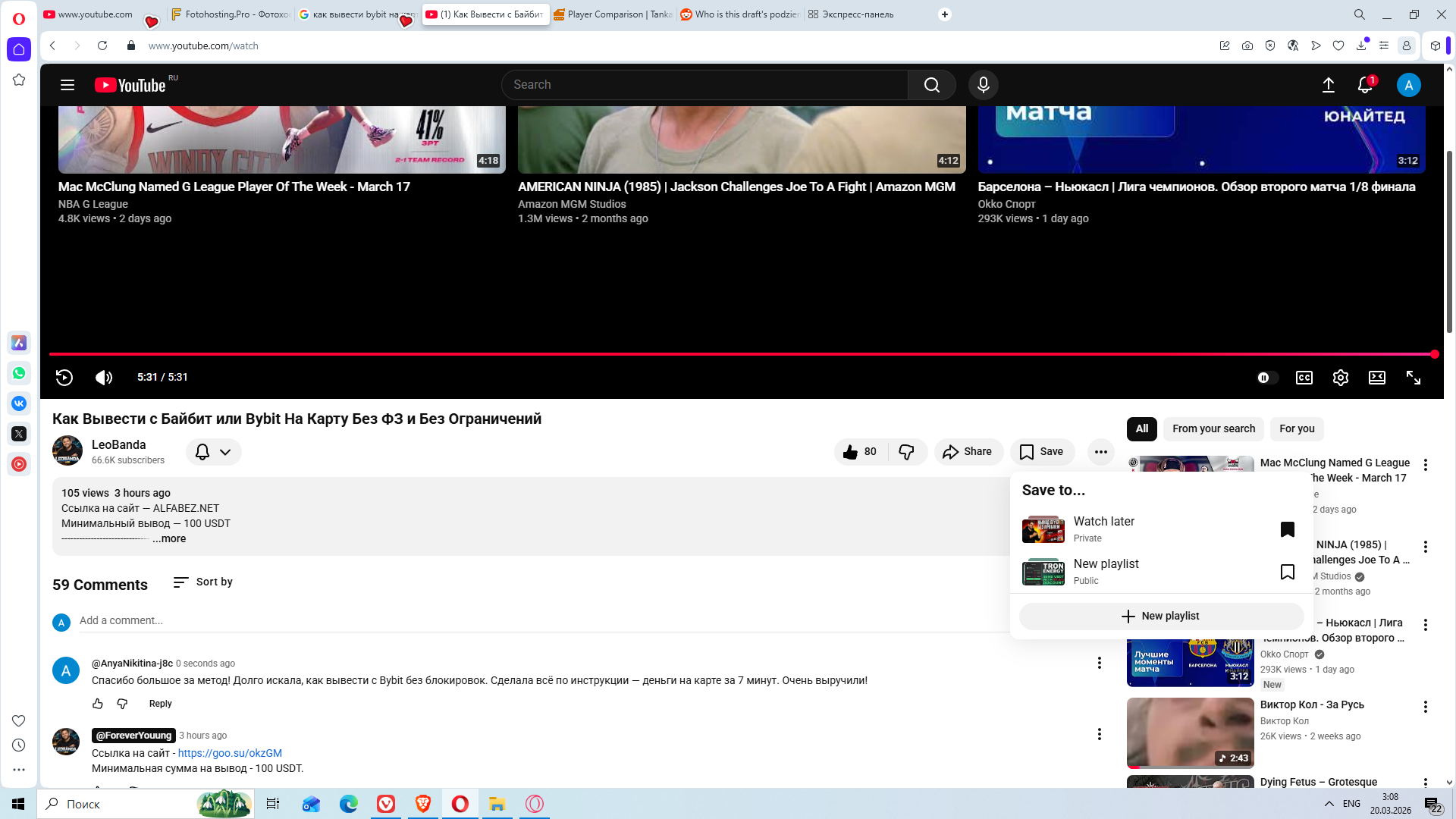Click the video replay icon
Viewport: 1456px width, 819px height.
click(x=64, y=378)
